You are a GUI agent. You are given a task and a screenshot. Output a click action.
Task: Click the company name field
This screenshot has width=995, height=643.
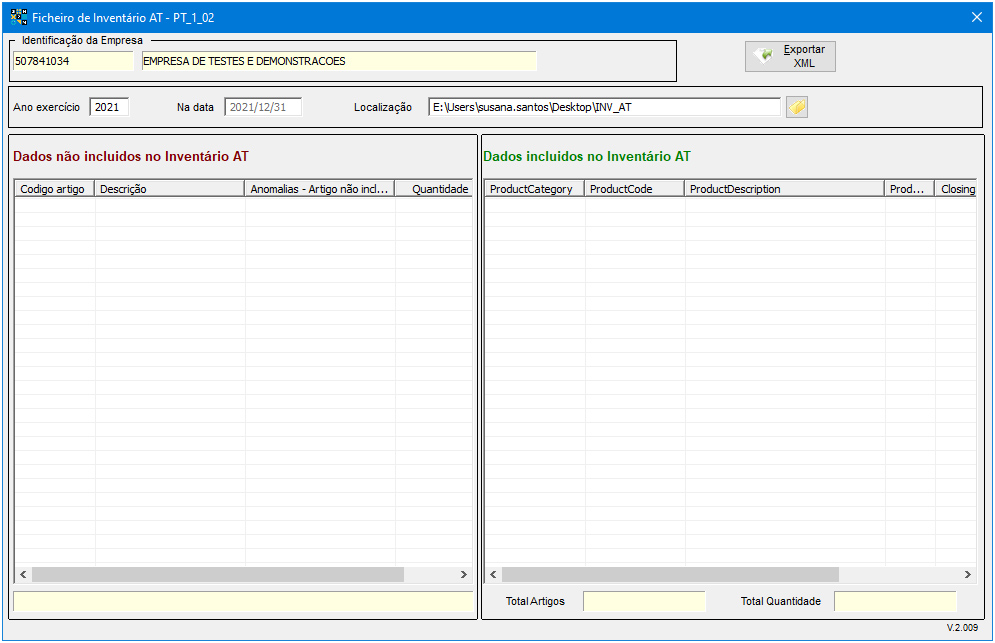338,61
